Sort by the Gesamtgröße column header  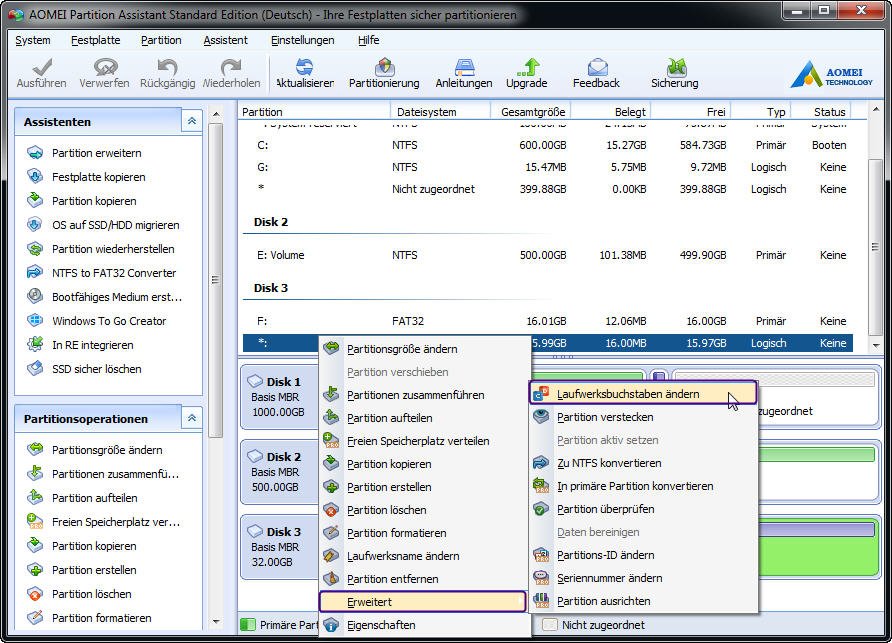coord(530,112)
